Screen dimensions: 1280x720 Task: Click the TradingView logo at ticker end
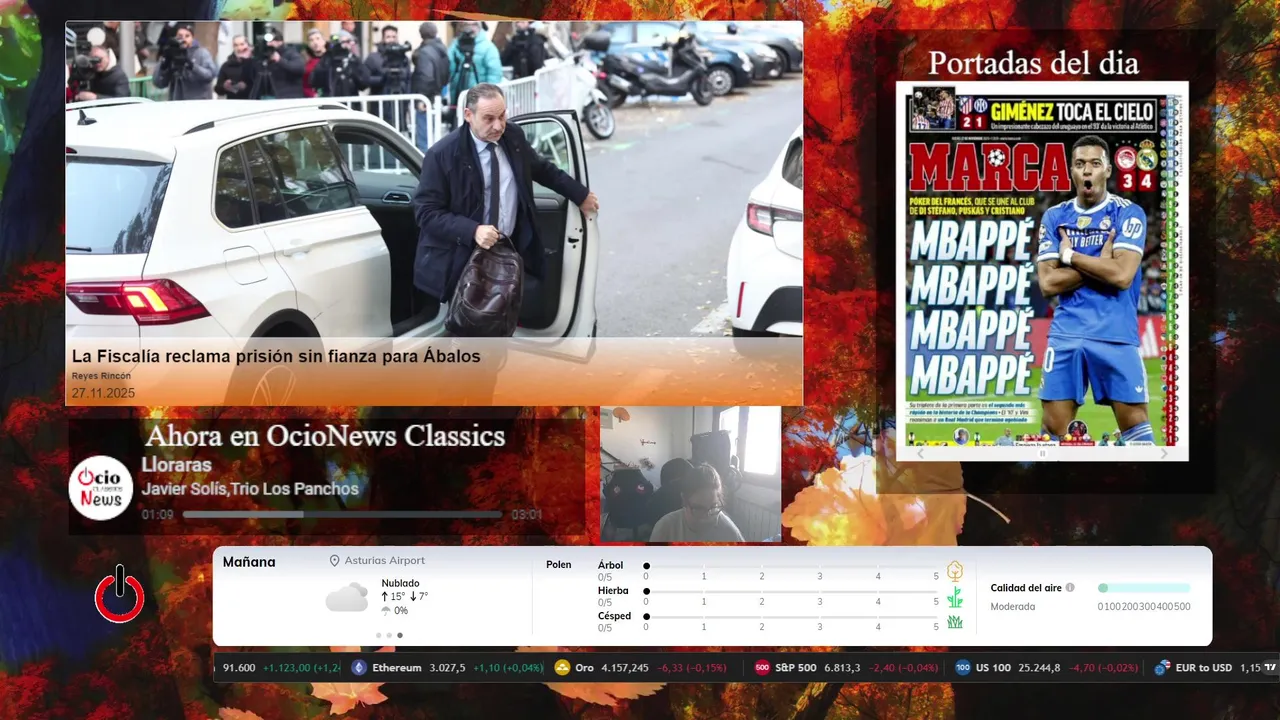pos(1270,668)
